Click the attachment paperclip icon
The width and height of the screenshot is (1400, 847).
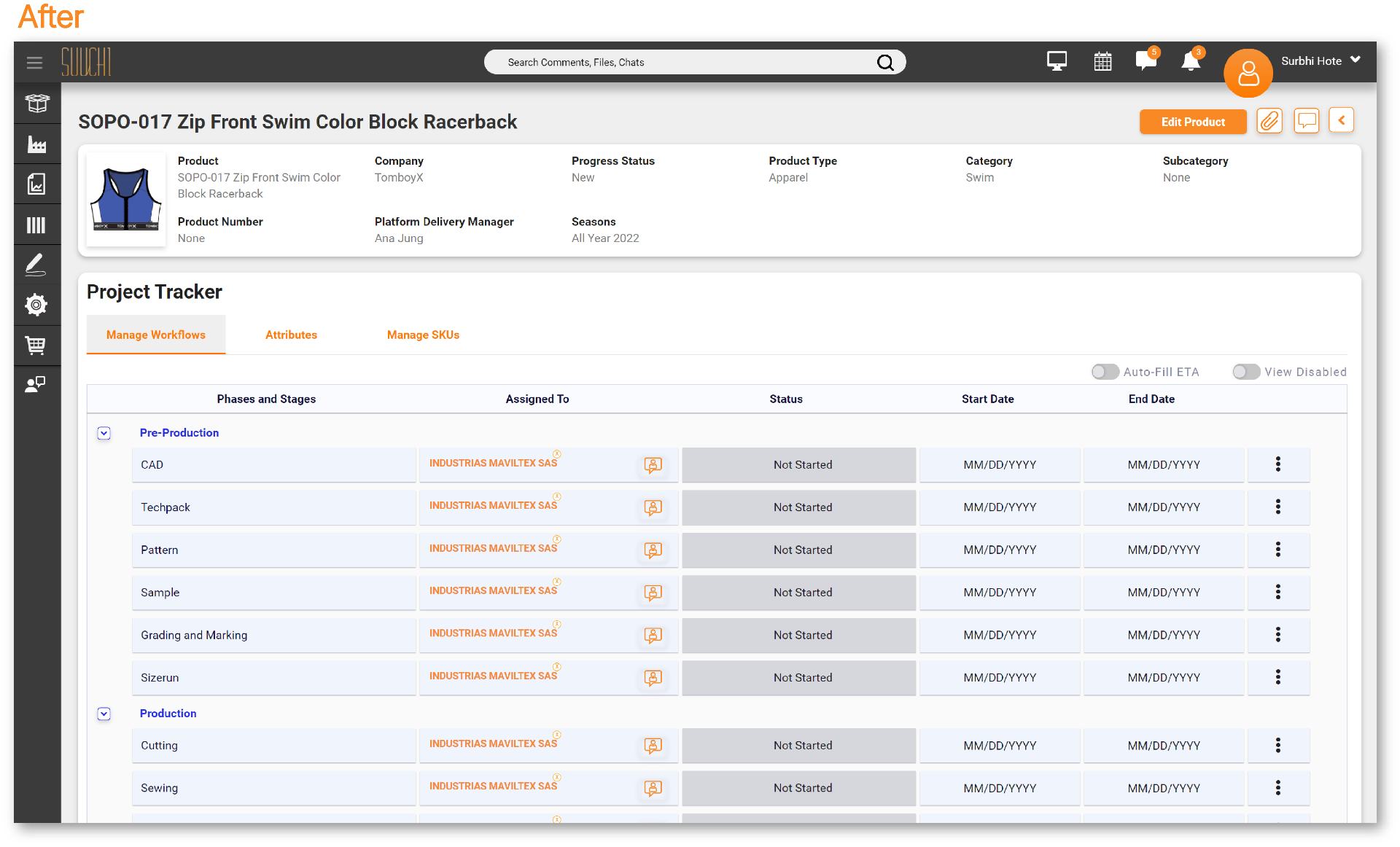tap(1269, 121)
